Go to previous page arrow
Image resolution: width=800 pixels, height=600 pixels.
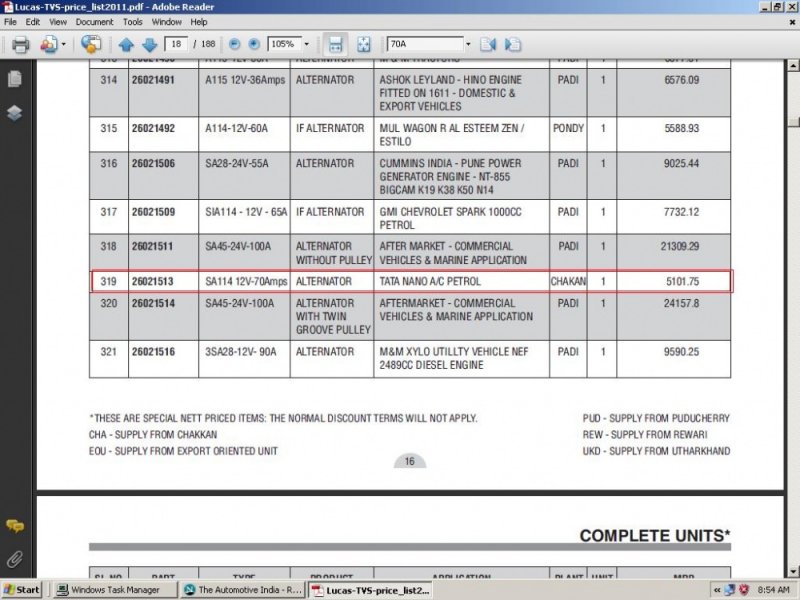coord(126,45)
